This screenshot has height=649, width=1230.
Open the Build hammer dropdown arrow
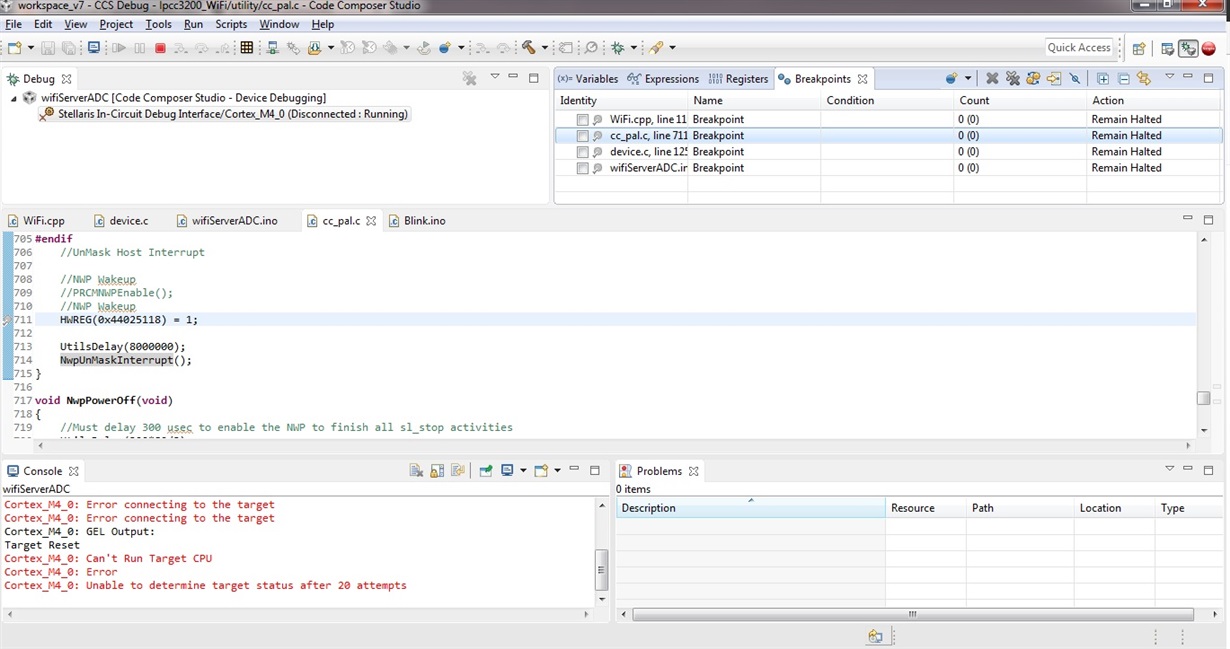[x=544, y=48]
